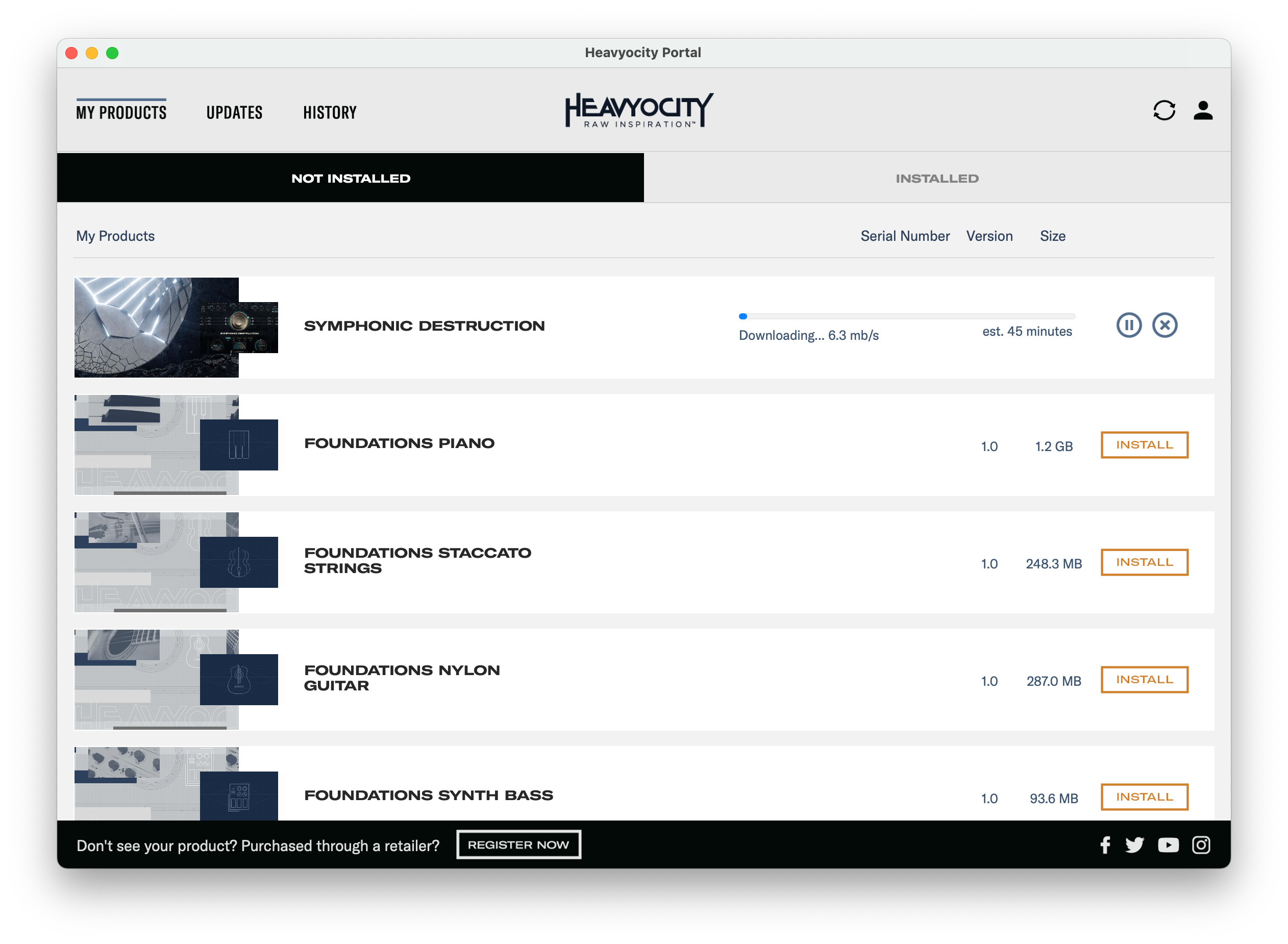Open Heavyocity YouTube channel icon
Screen dimensions: 1288x944
click(x=1168, y=845)
